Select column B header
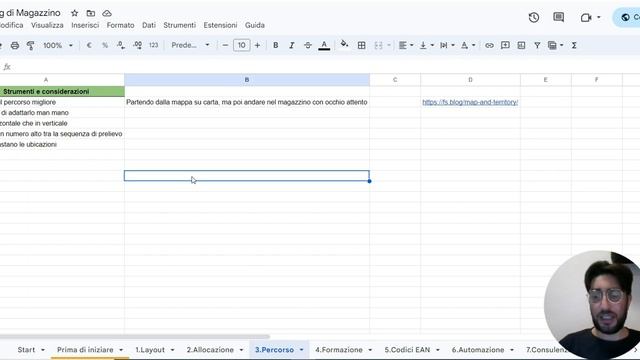Image resolution: width=640 pixels, height=360 pixels. pos(247,80)
